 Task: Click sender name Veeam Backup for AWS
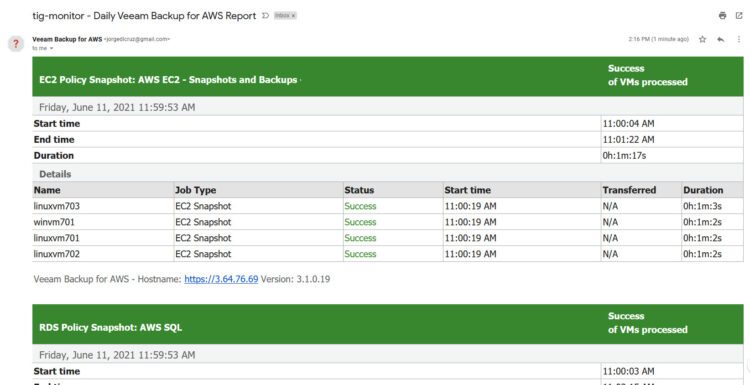tap(67, 39)
